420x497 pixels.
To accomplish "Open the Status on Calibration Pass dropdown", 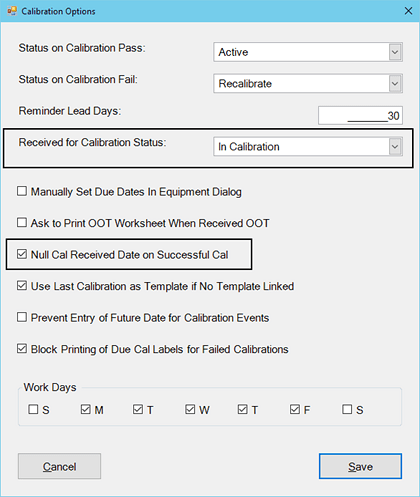I will coord(395,52).
